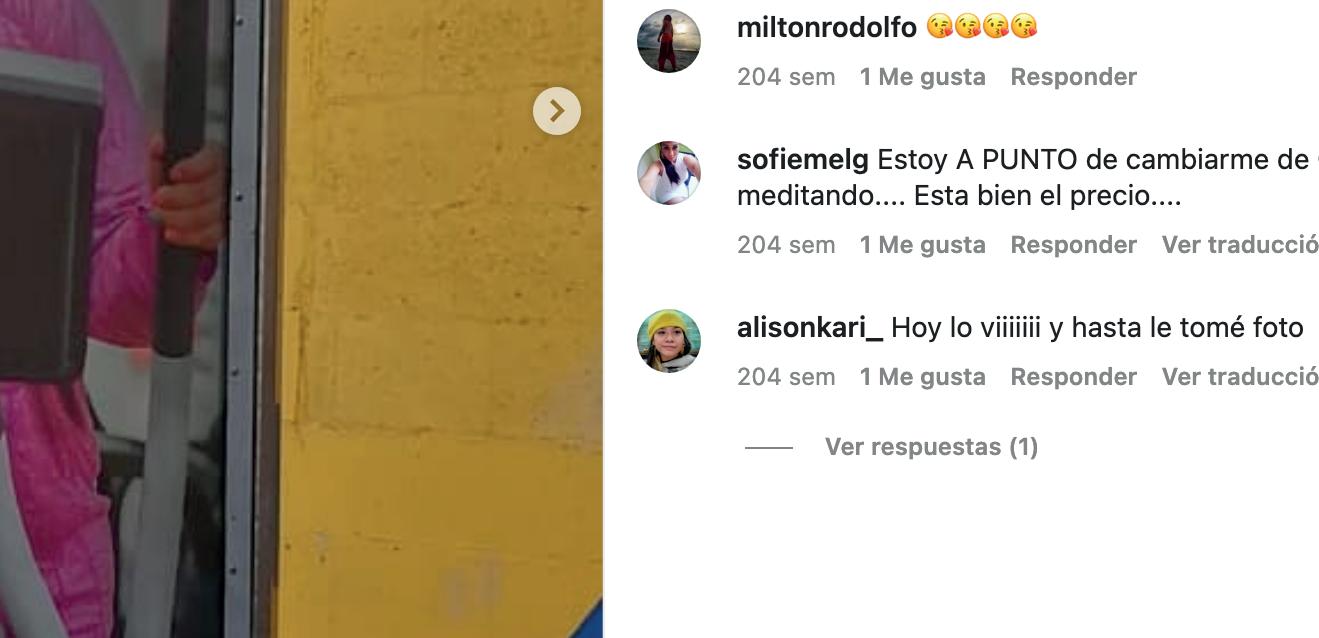Click the 204 sem timestamp on sofiemelg's comment
The width and height of the screenshot is (1319, 638).
(786, 245)
